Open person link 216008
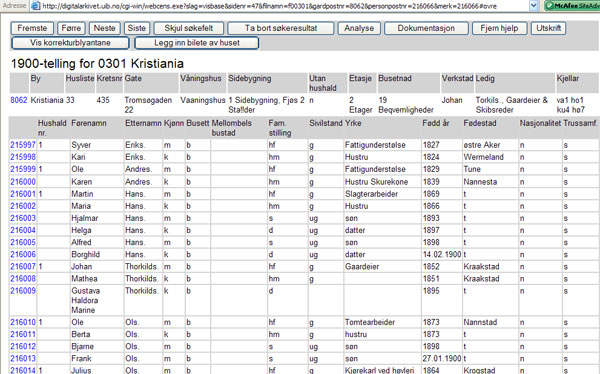600x374 pixels. tap(23, 279)
